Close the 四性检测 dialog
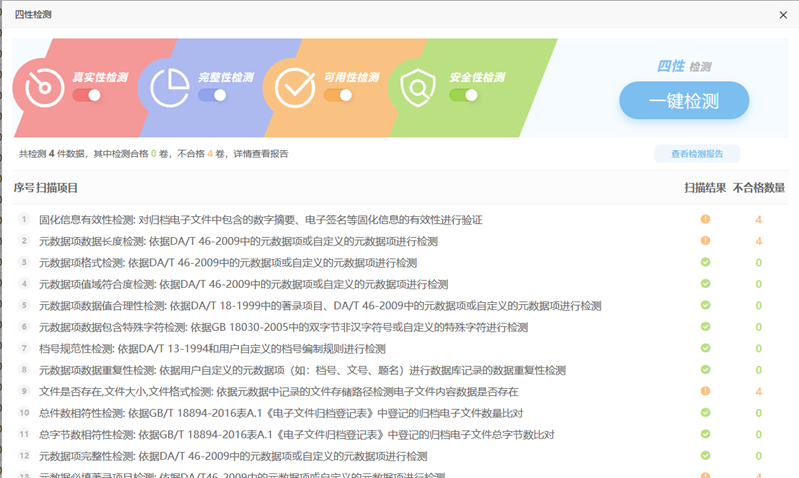The image size is (799, 478). 783,15
